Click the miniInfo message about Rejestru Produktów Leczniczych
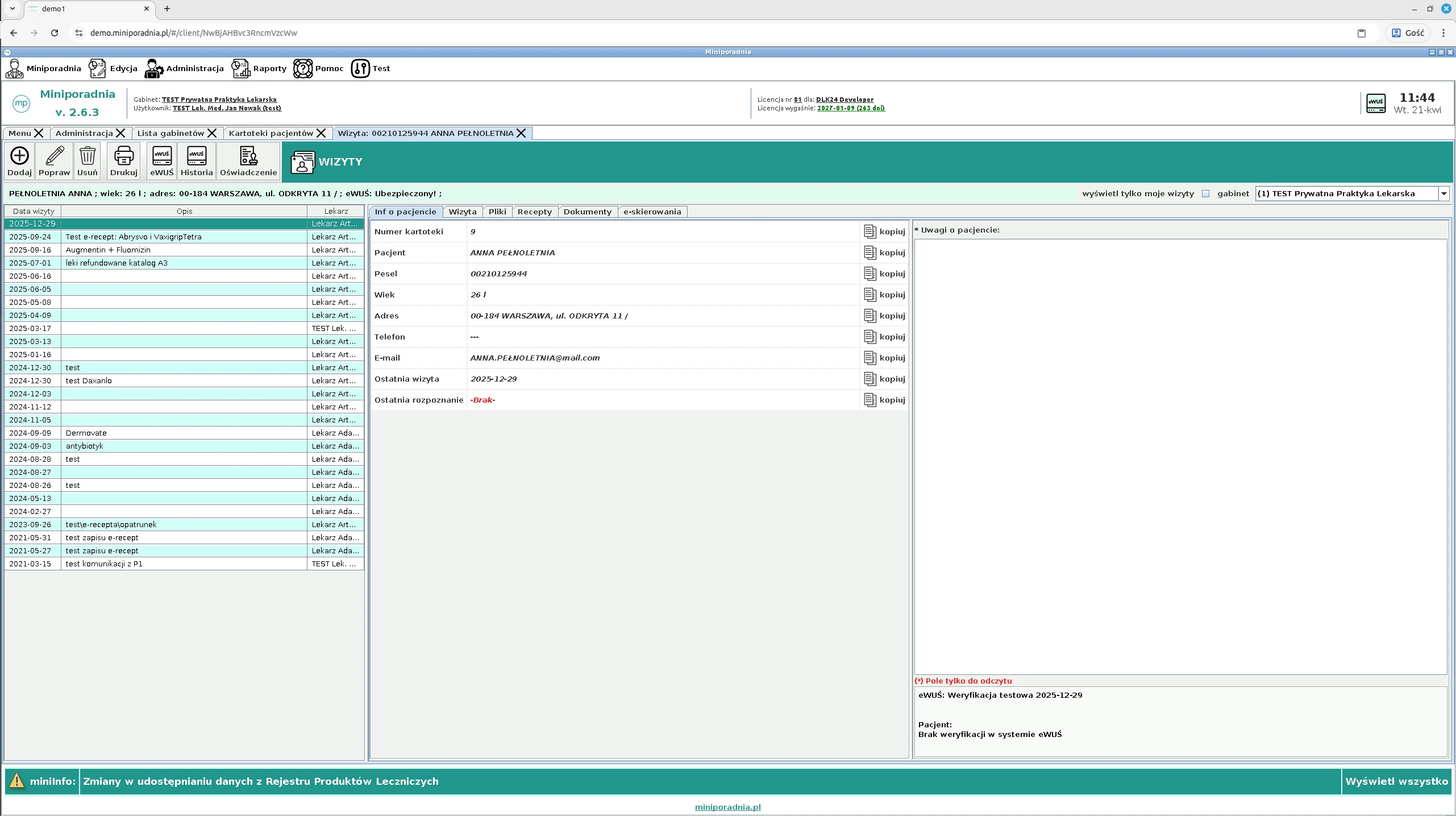1456x816 pixels. coord(261,781)
